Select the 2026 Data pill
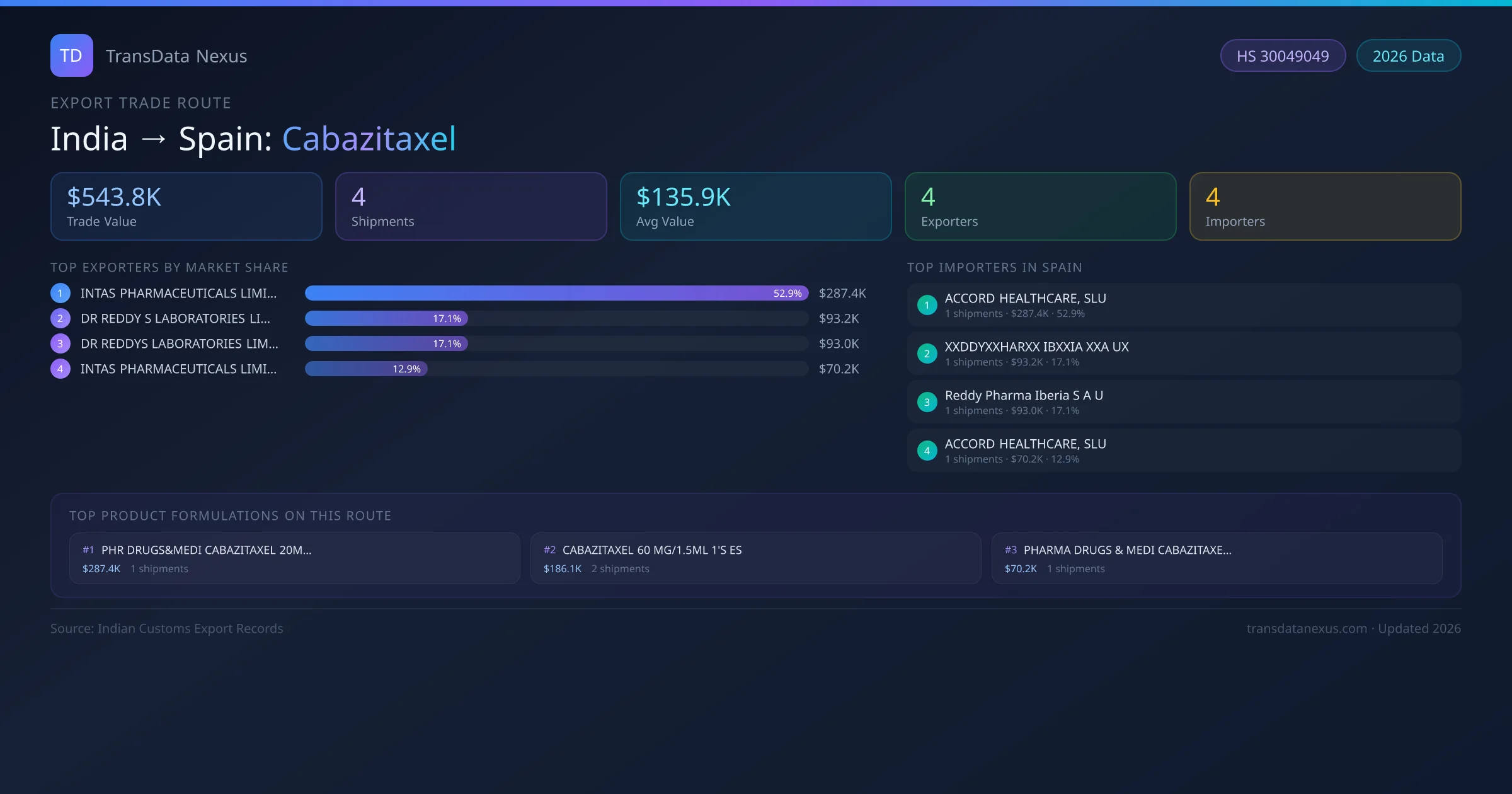This screenshot has height=794, width=1512. pyautogui.click(x=1408, y=56)
